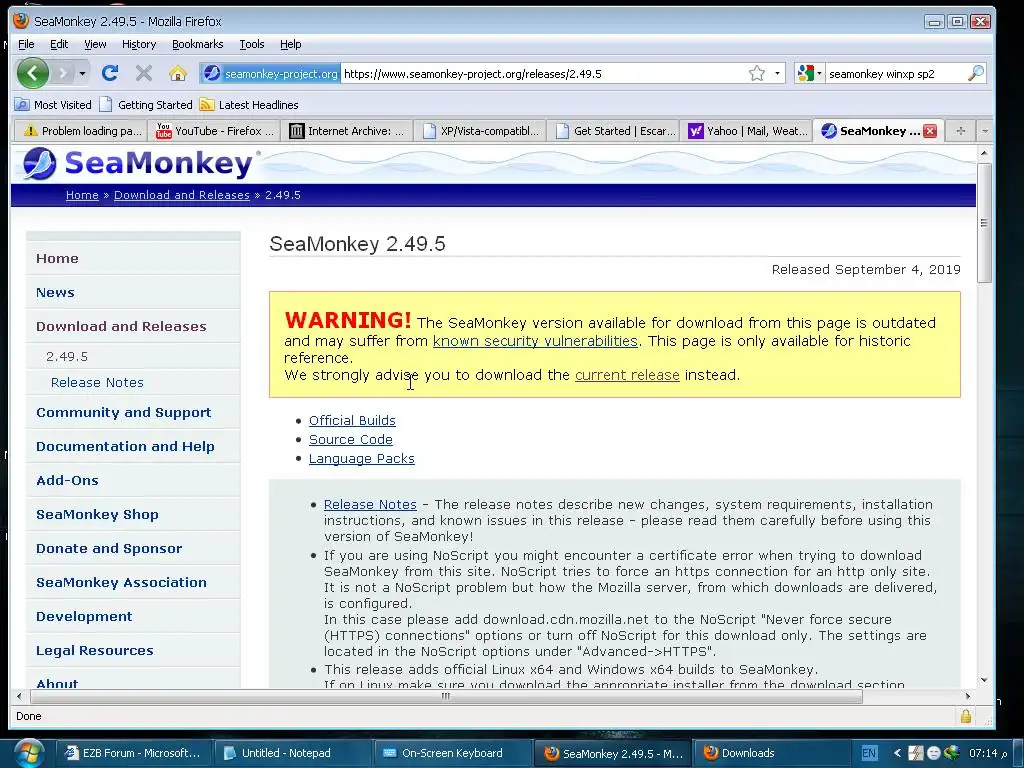Open a new tab with the plus button

pyautogui.click(x=960, y=131)
